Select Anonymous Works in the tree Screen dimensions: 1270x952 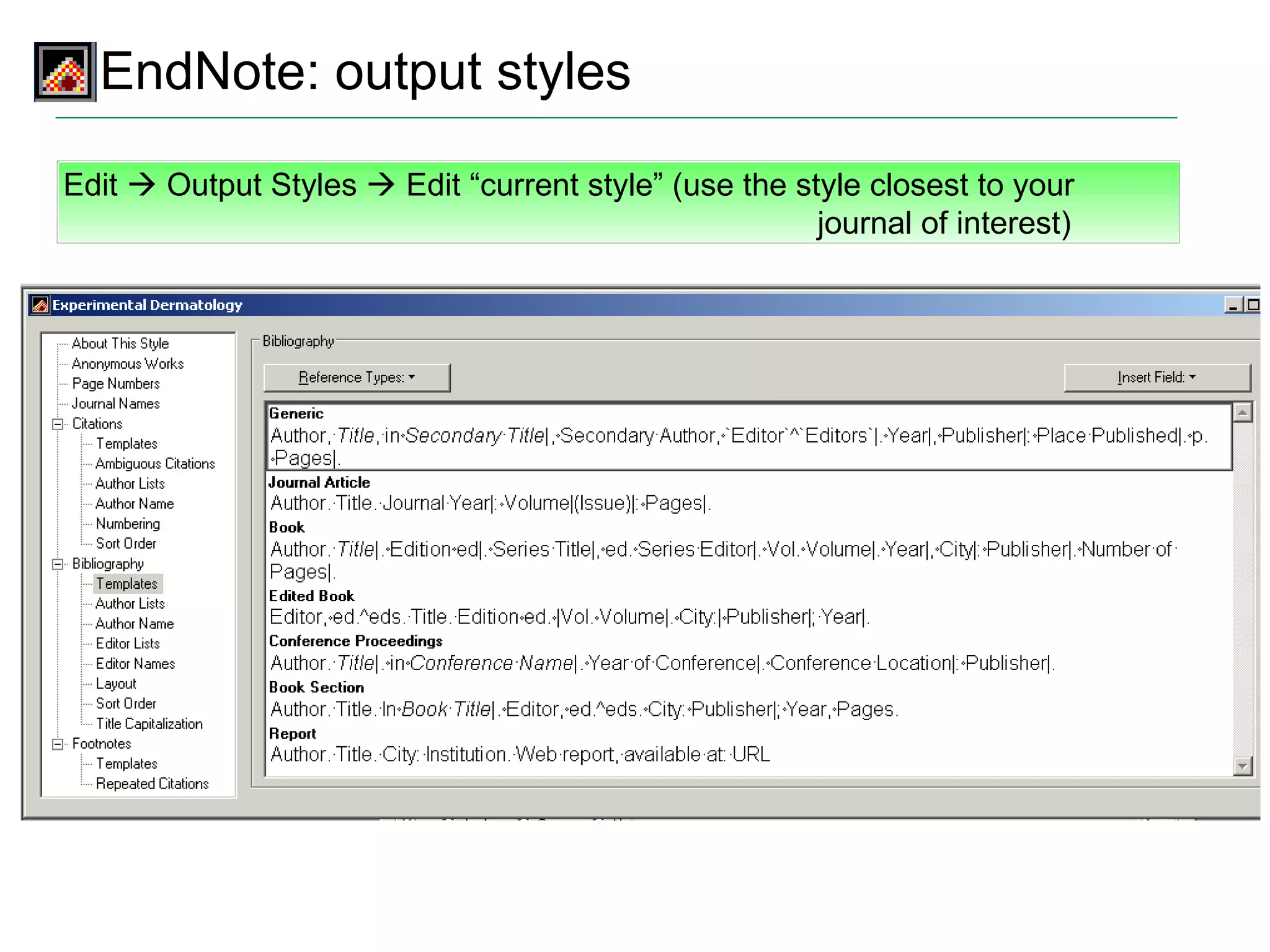(x=128, y=364)
